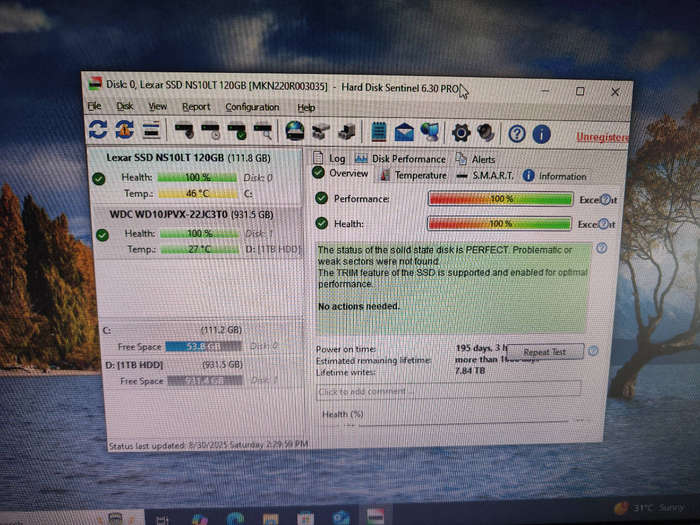The height and width of the screenshot is (525, 700).
Task: Open the Configuration menu
Action: pyautogui.click(x=252, y=107)
